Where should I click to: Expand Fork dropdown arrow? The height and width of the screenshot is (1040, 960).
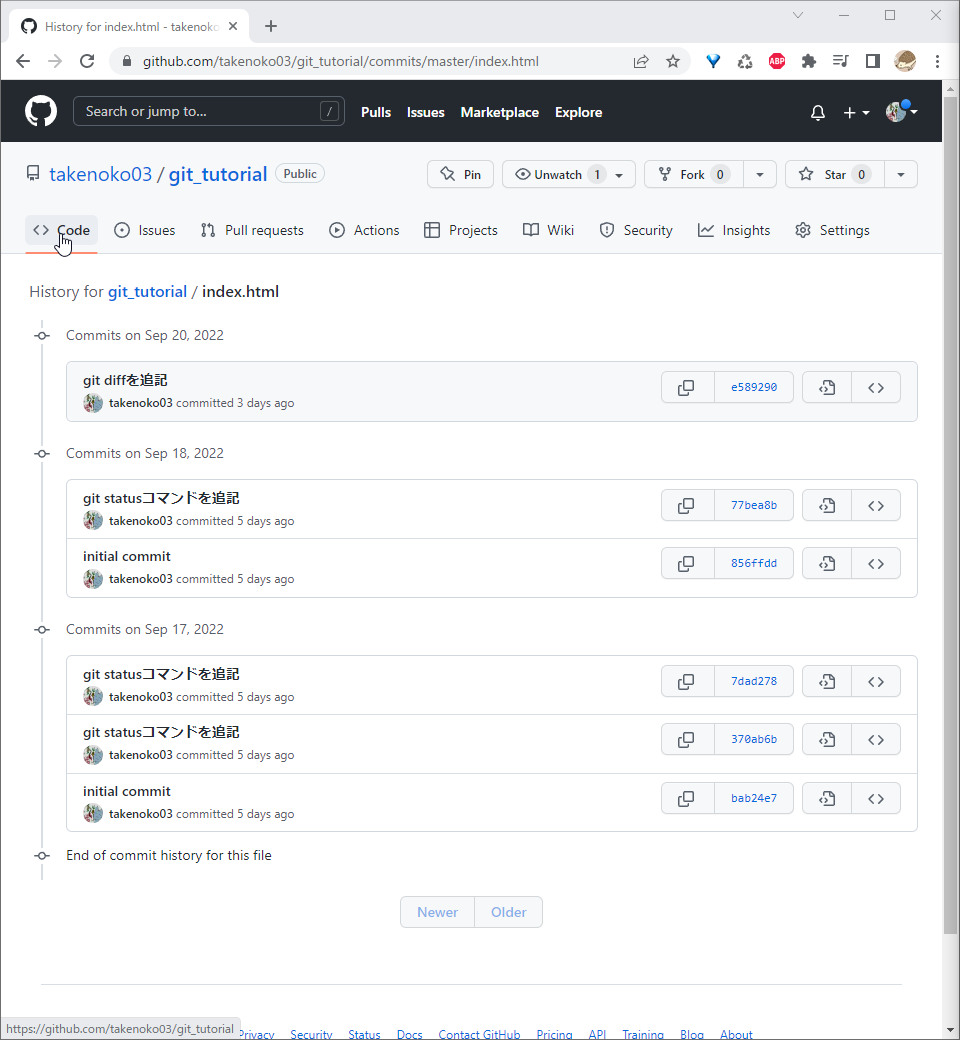click(x=760, y=175)
